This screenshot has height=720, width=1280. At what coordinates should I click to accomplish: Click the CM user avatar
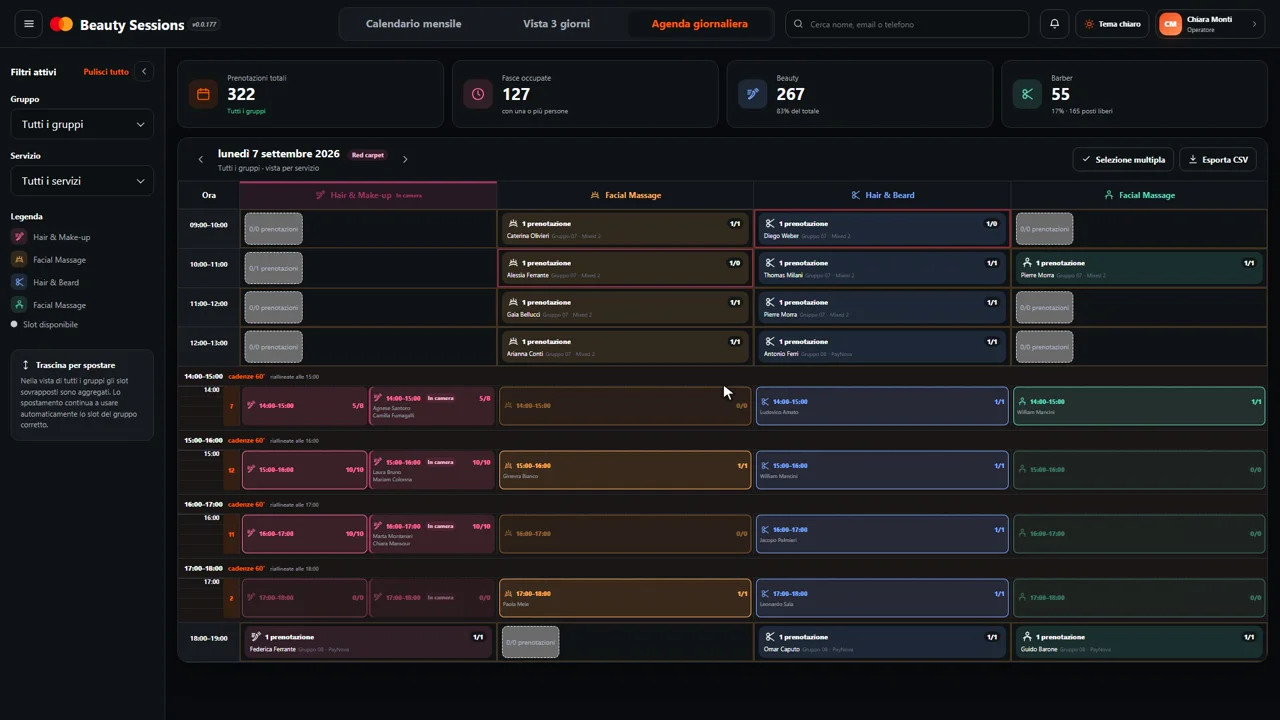click(1170, 24)
